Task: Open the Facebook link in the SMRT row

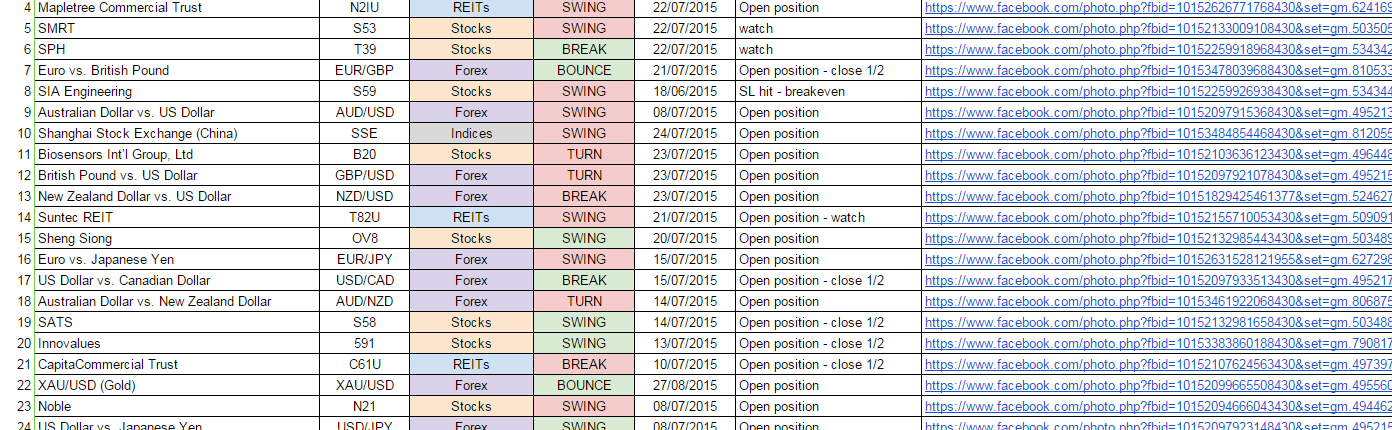Action: click(x=1158, y=28)
